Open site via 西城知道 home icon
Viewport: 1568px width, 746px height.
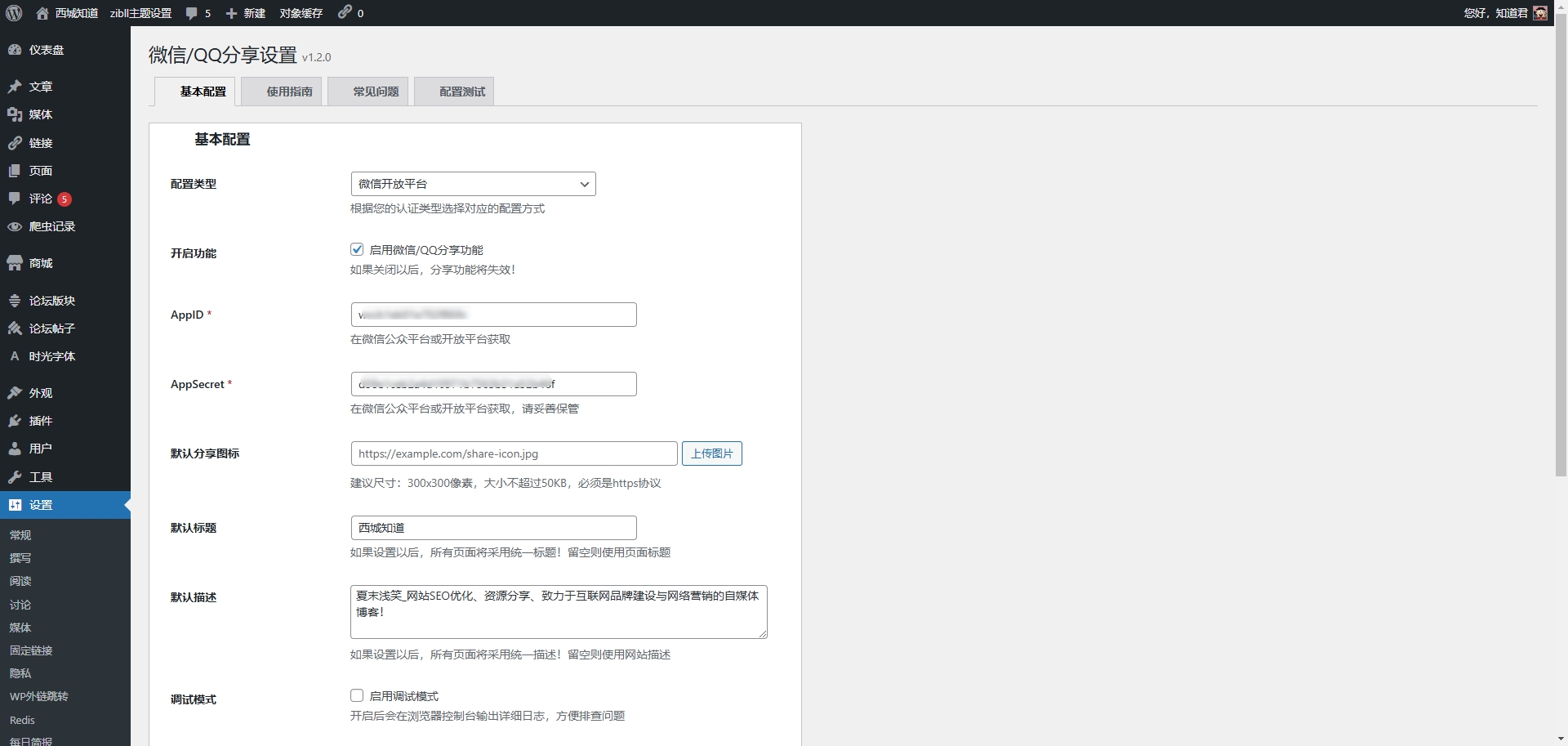pyautogui.click(x=41, y=12)
